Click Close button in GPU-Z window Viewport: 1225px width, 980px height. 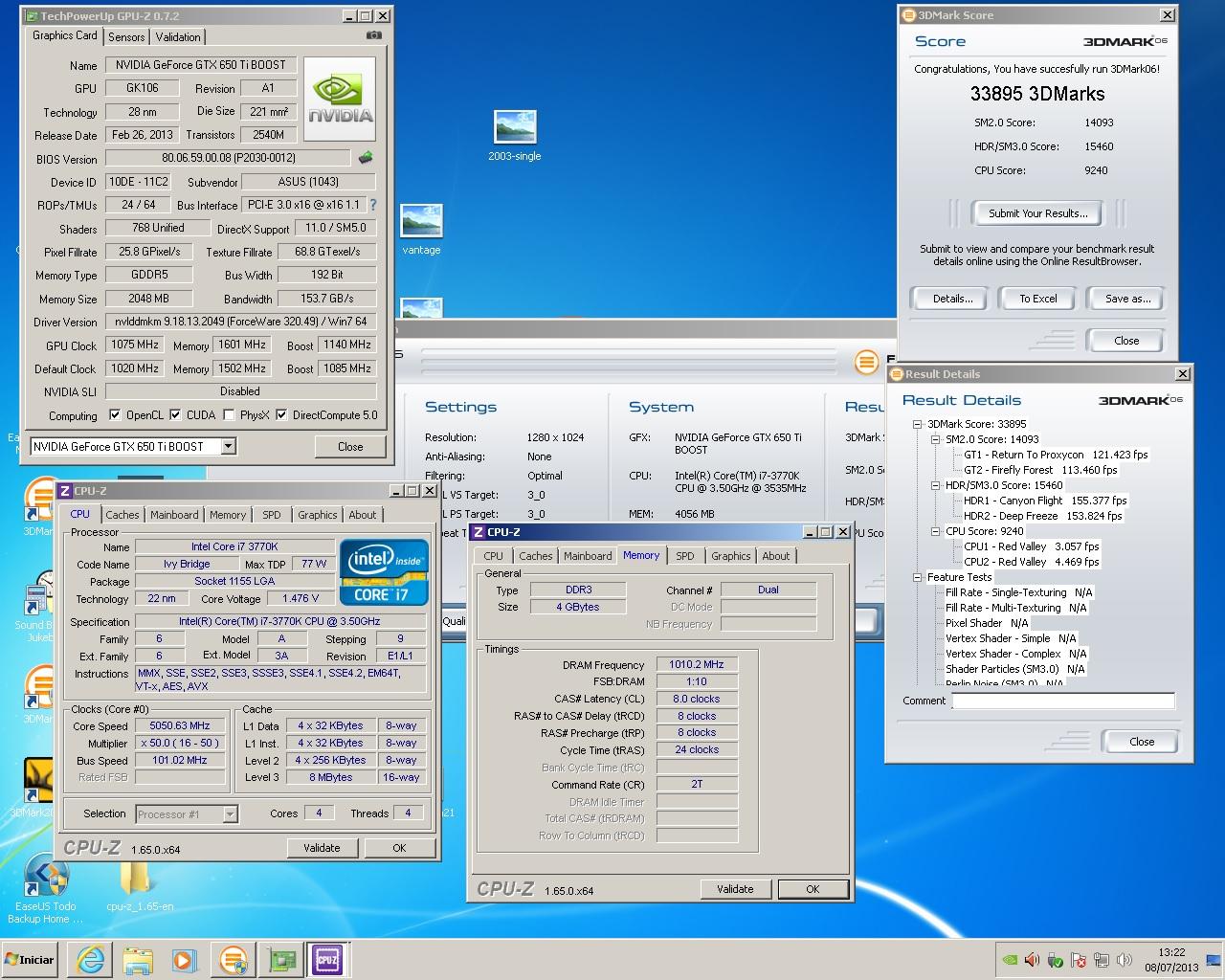[x=350, y=447]
